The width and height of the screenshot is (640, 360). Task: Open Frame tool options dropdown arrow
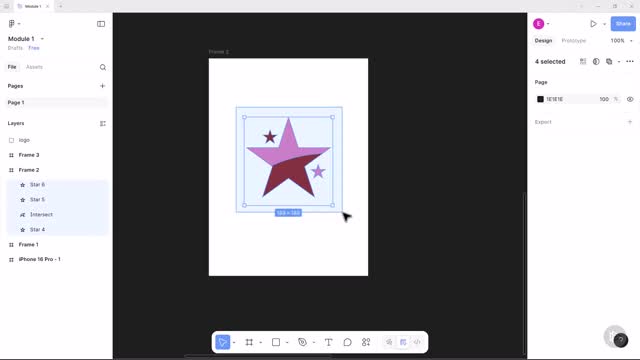click(x=260, y=342)
